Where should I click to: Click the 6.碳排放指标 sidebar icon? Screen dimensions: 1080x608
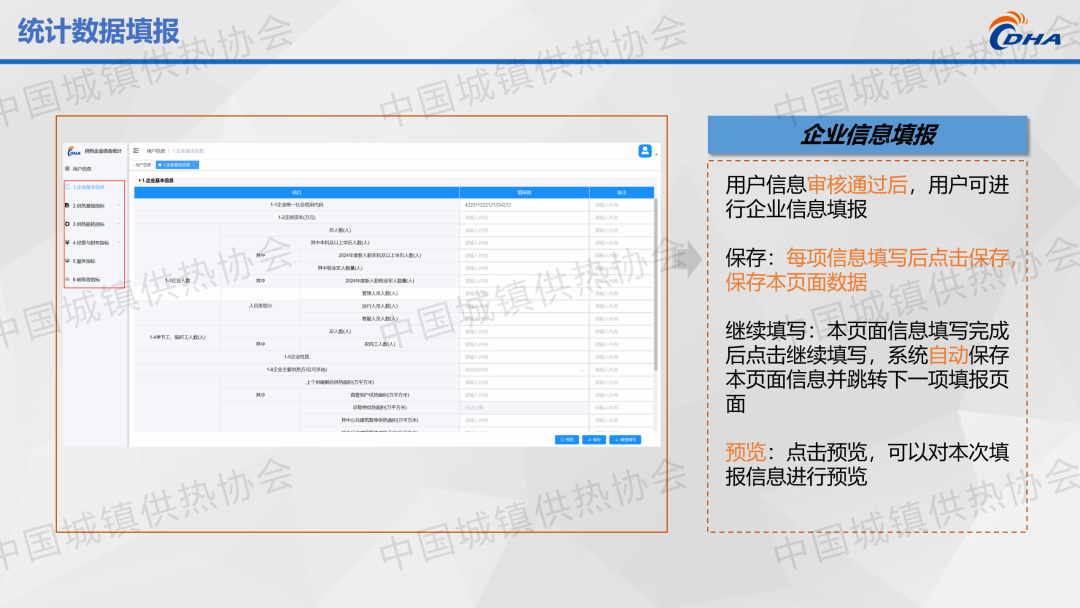(67, 279)
